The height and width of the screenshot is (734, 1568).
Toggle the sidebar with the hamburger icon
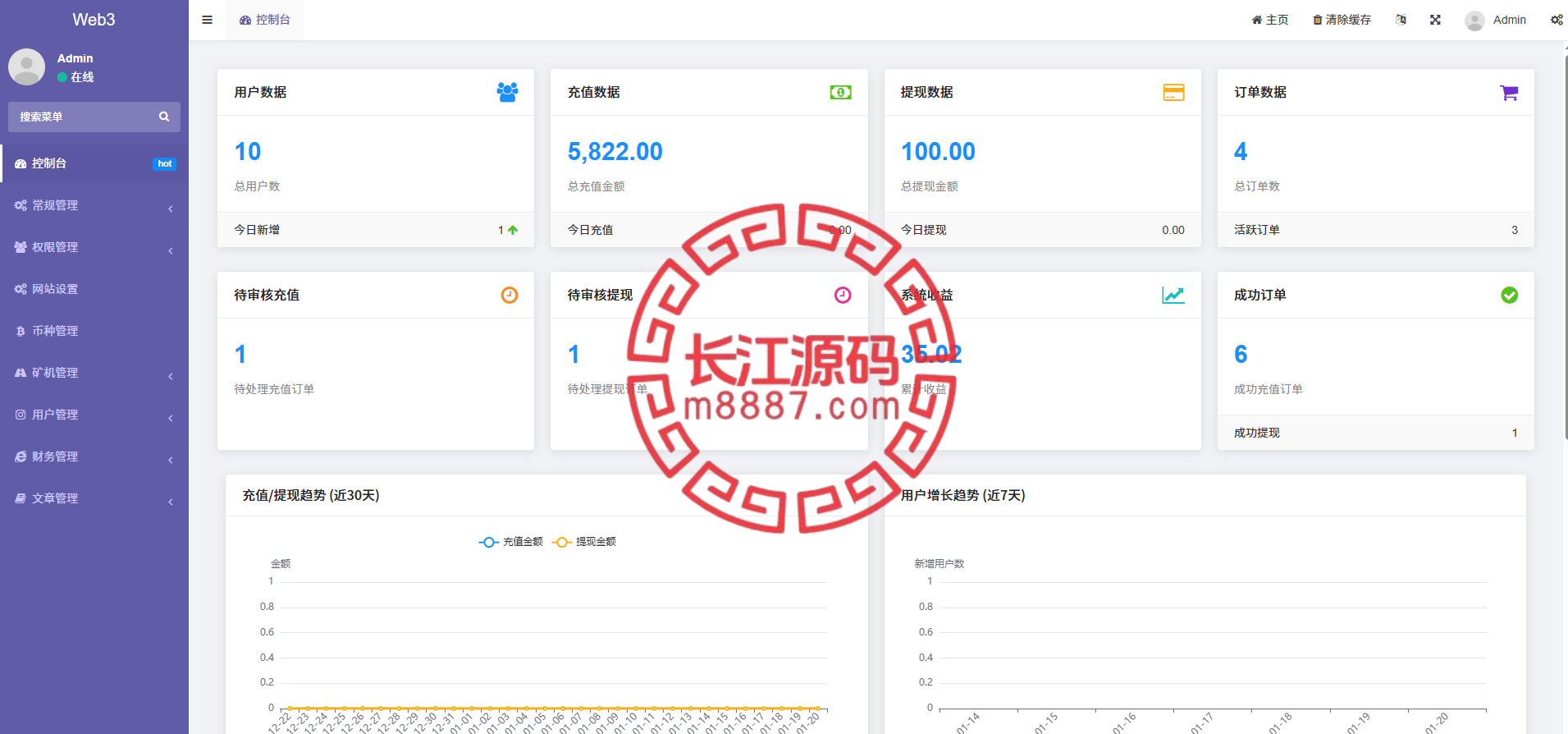point(208,20)
